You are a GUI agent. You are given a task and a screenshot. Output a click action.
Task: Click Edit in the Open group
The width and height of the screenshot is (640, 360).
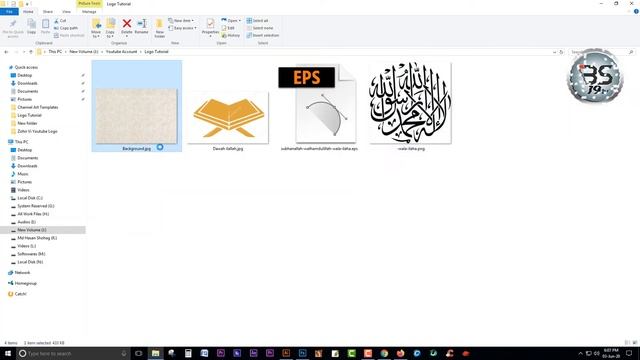228,28
